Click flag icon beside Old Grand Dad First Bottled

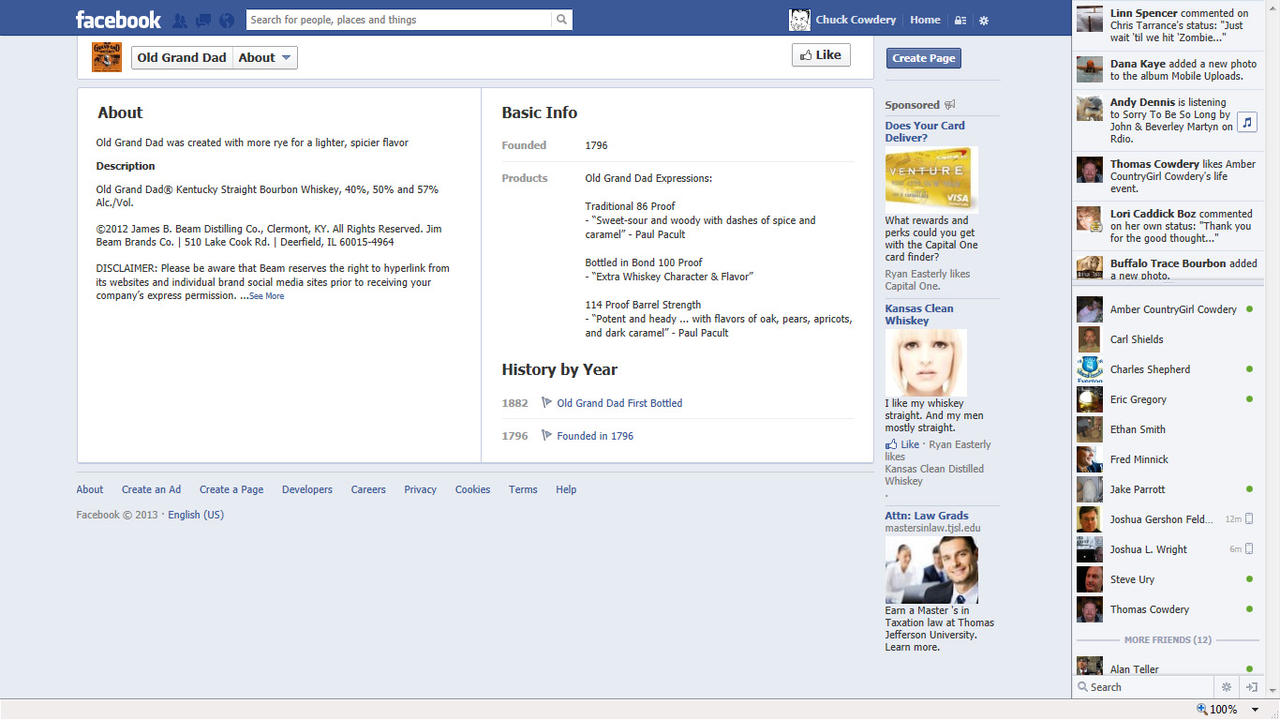pos(546,403)
